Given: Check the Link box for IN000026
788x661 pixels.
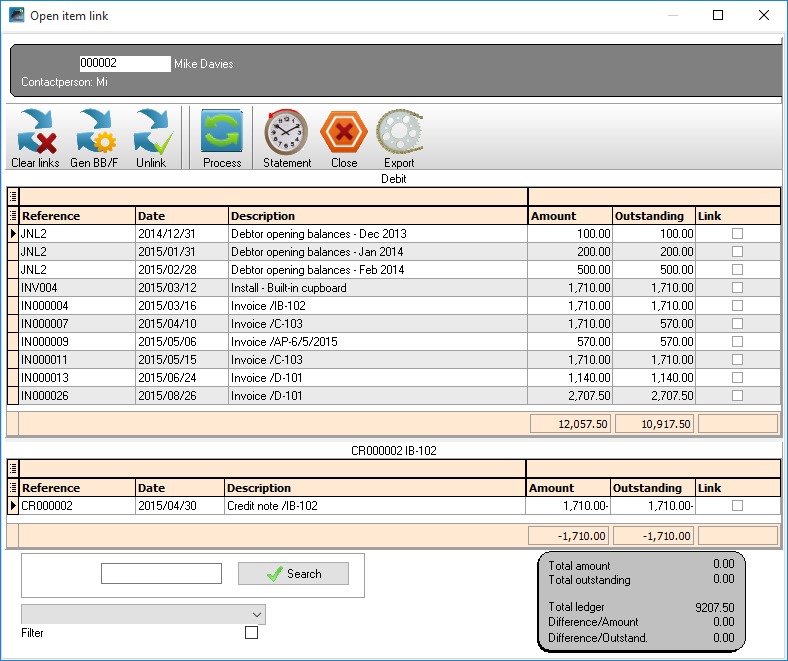Looking at the screenshot, I should coord(737,396).
